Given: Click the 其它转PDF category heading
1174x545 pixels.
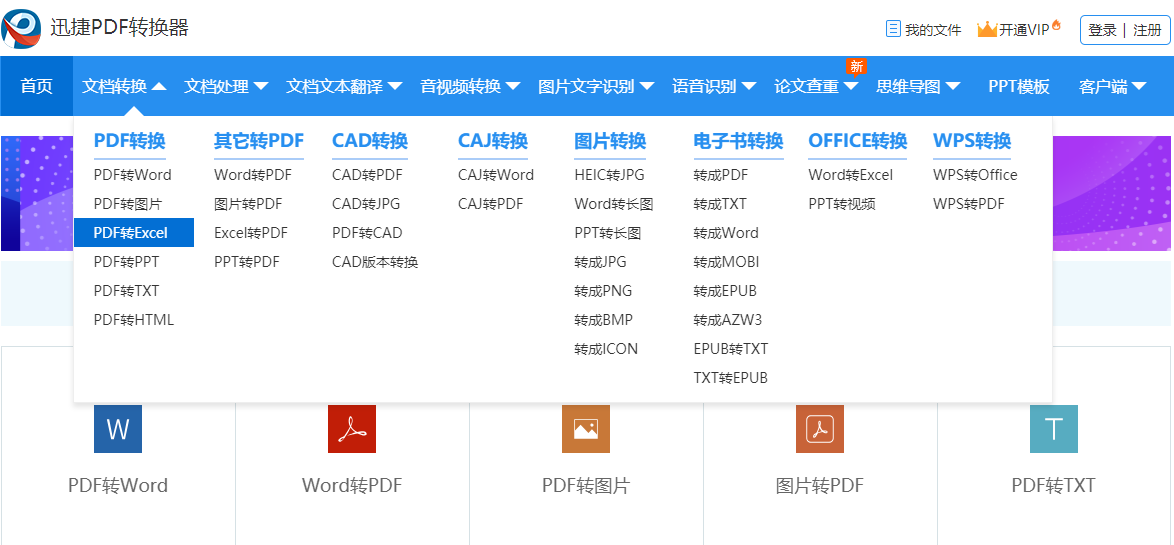Looking at the screenshot, I should [259, 141].
